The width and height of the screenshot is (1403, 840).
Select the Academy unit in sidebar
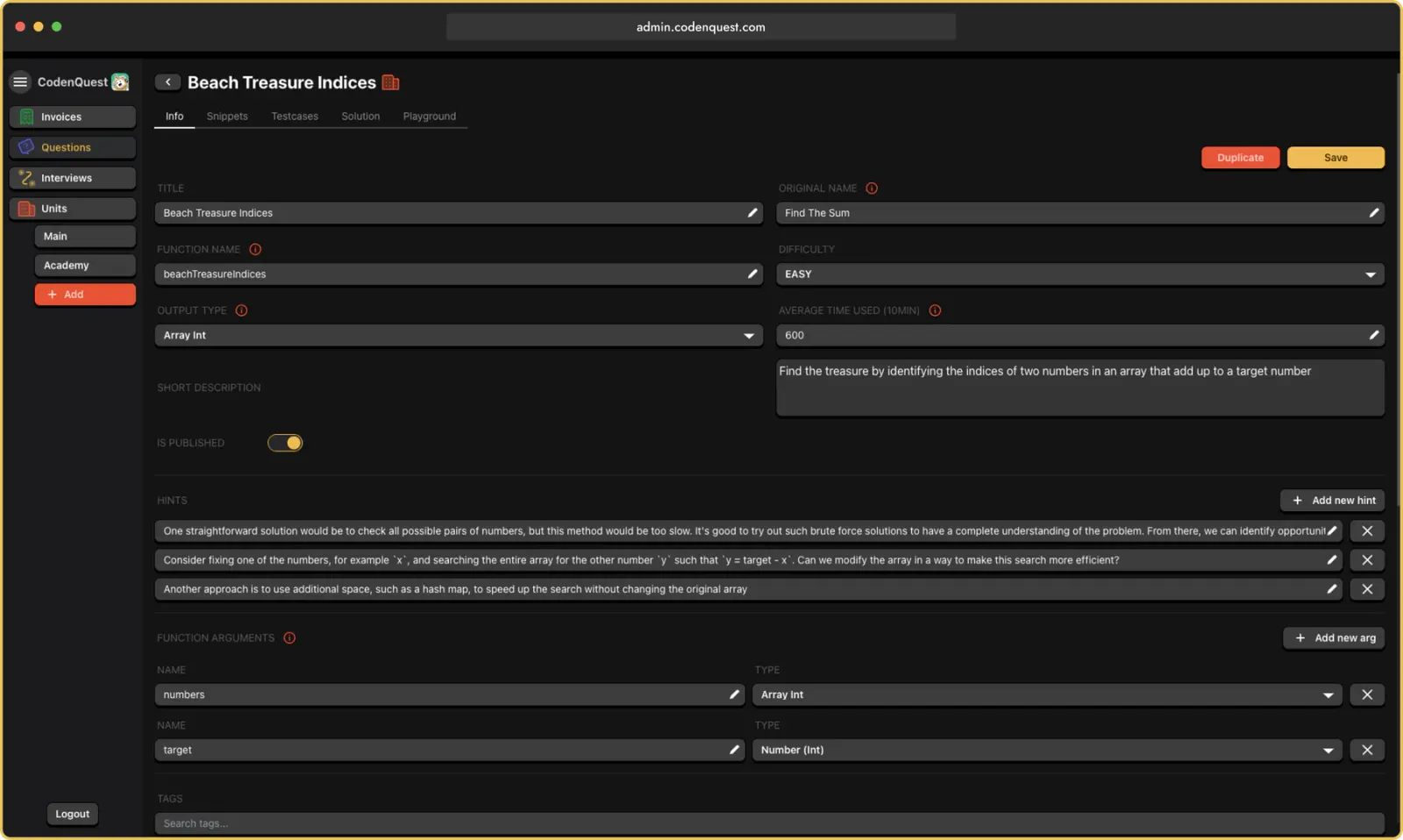[85, 266]
